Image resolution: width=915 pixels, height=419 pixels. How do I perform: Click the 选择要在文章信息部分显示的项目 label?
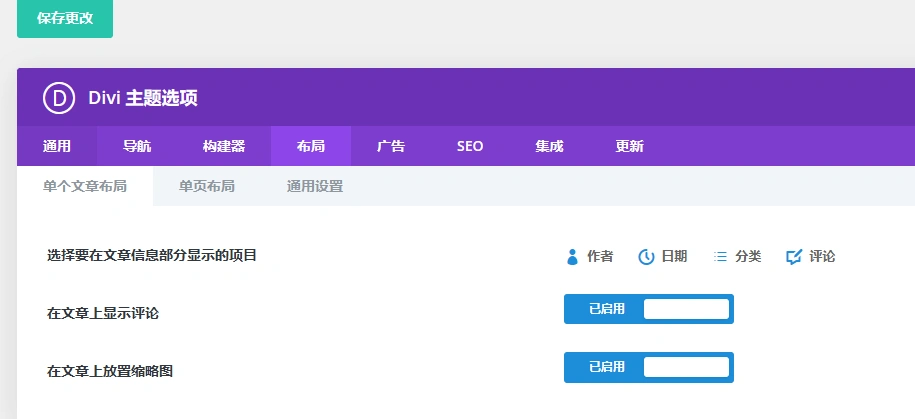point(152,255)
